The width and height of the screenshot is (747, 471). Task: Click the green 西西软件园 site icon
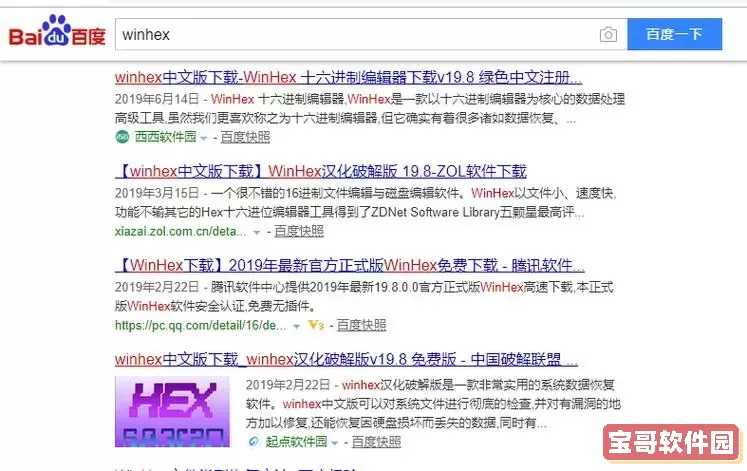click(122, 137)
